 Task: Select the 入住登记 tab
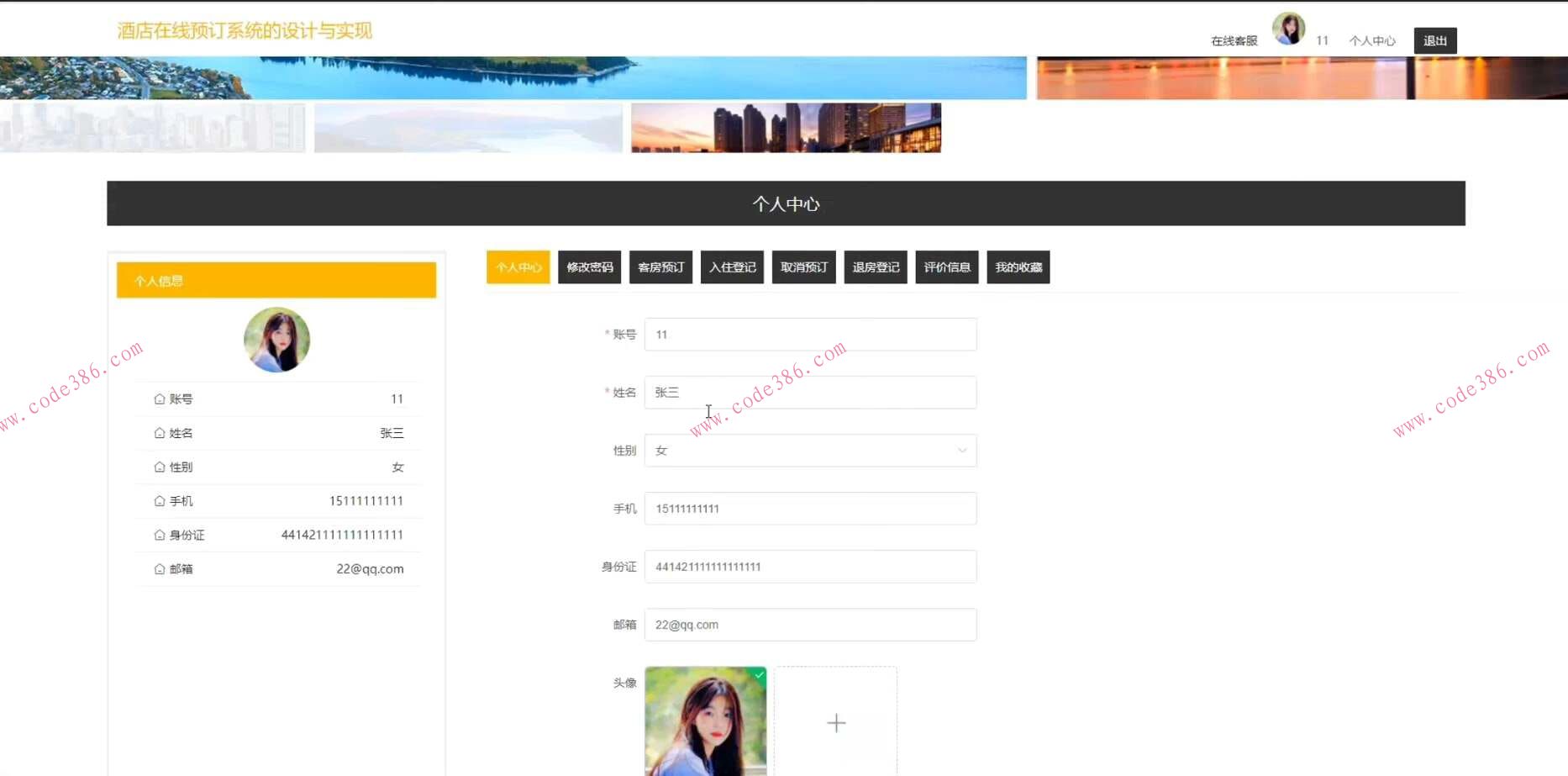pos(732,267)
